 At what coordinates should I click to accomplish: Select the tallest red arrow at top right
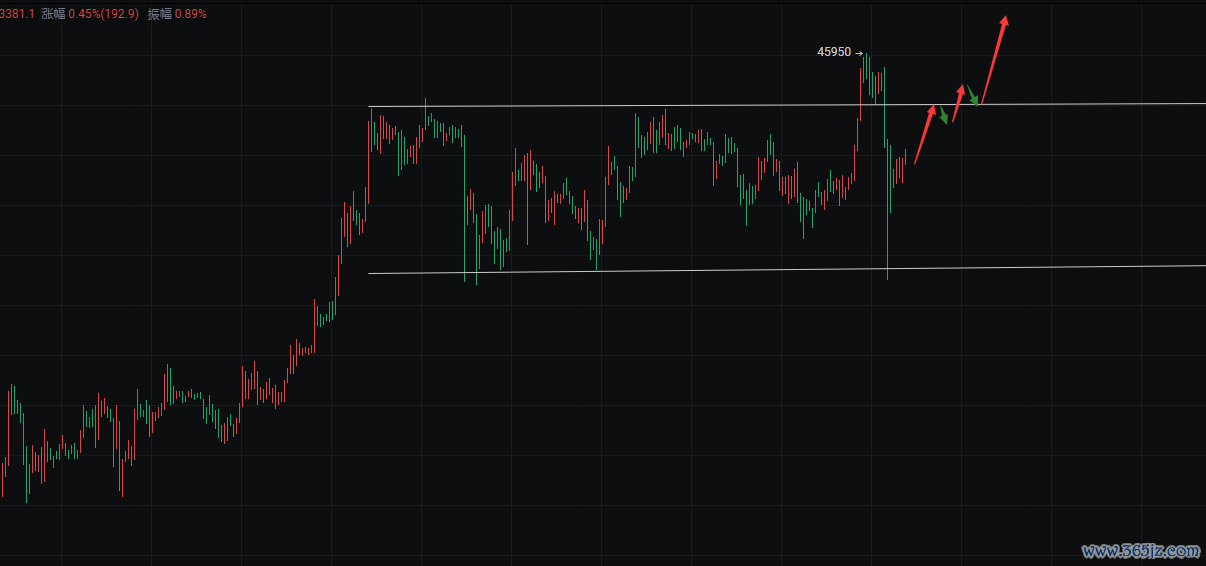[x=994, y=59]
